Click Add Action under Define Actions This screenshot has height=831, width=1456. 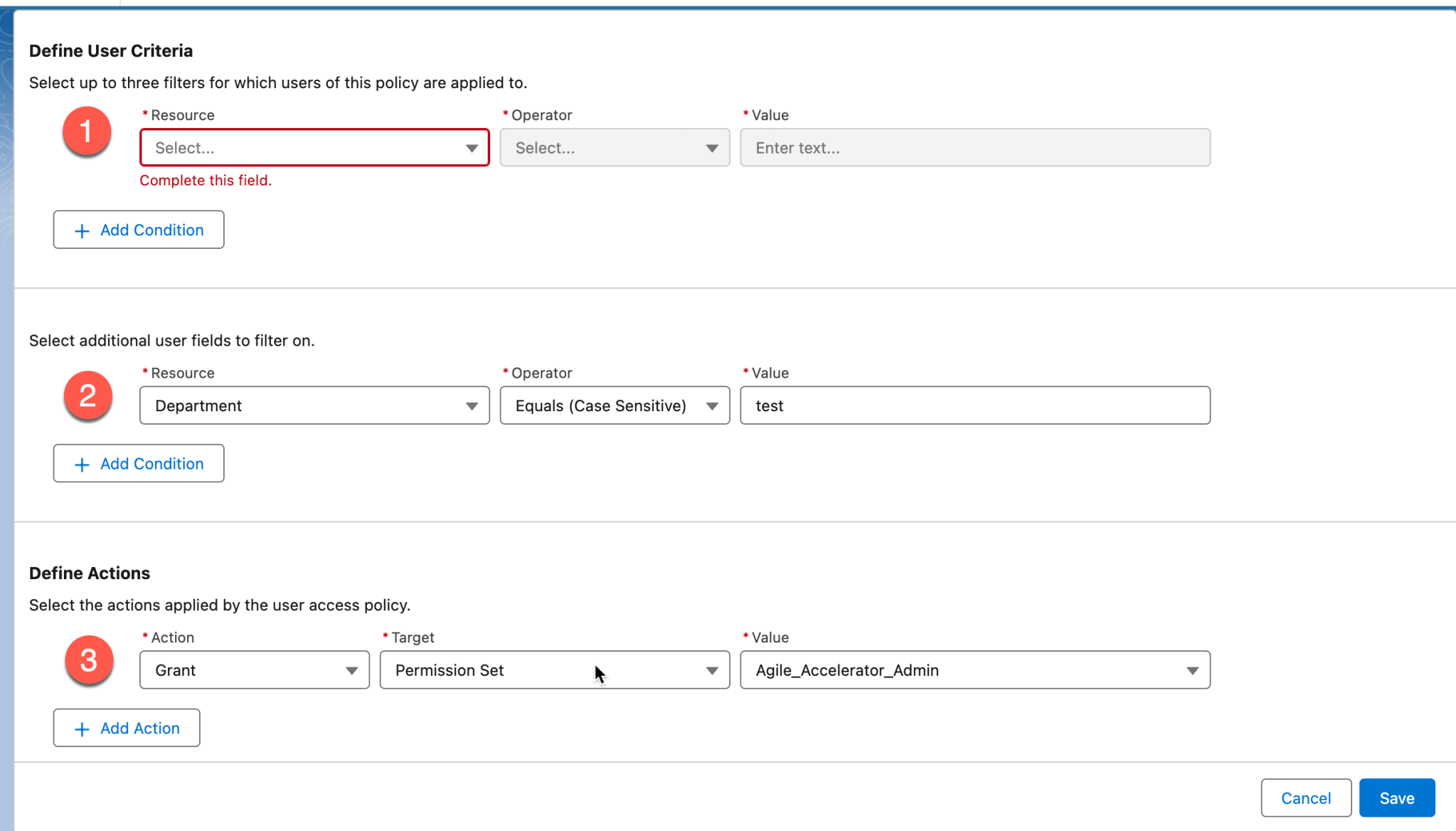tap(126, 728)
